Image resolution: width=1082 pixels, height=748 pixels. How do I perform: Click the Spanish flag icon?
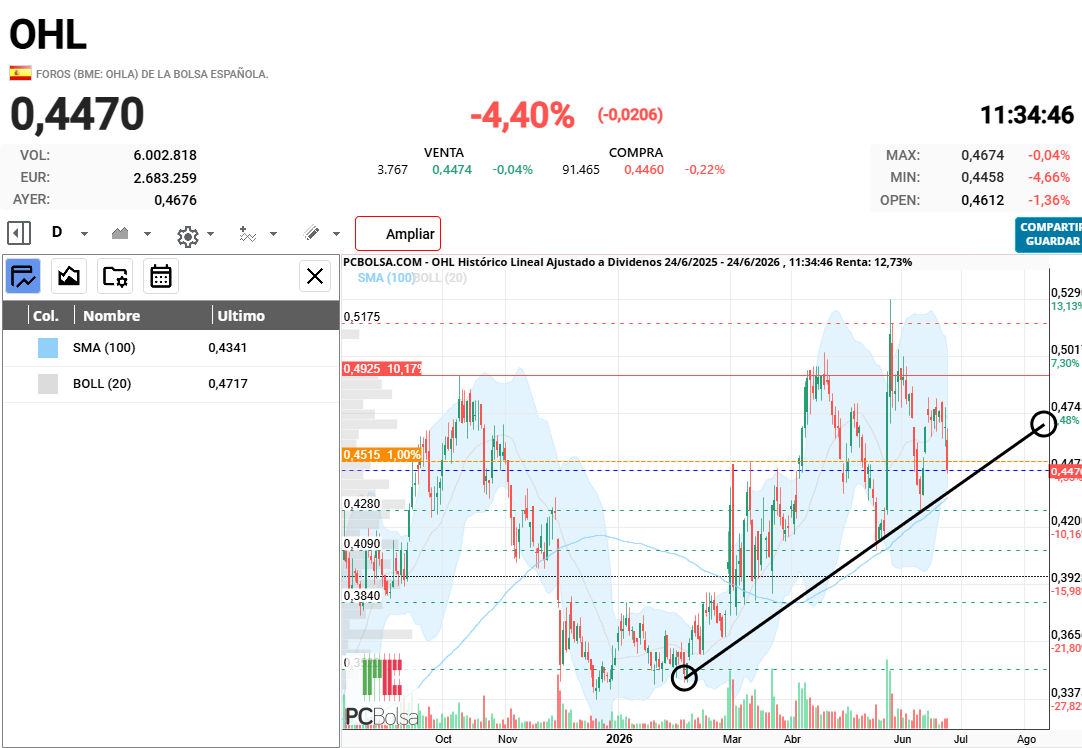pyautogui.click(x=20, y=73)
